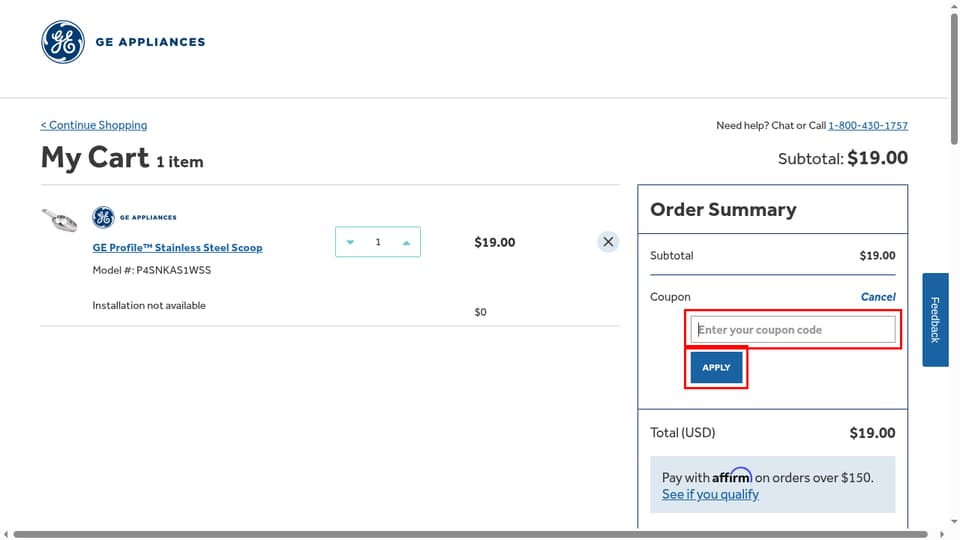Click the My Cart heading
This screenshot has width=960, height=540.
pyautogui.click(x=95, y=158)
